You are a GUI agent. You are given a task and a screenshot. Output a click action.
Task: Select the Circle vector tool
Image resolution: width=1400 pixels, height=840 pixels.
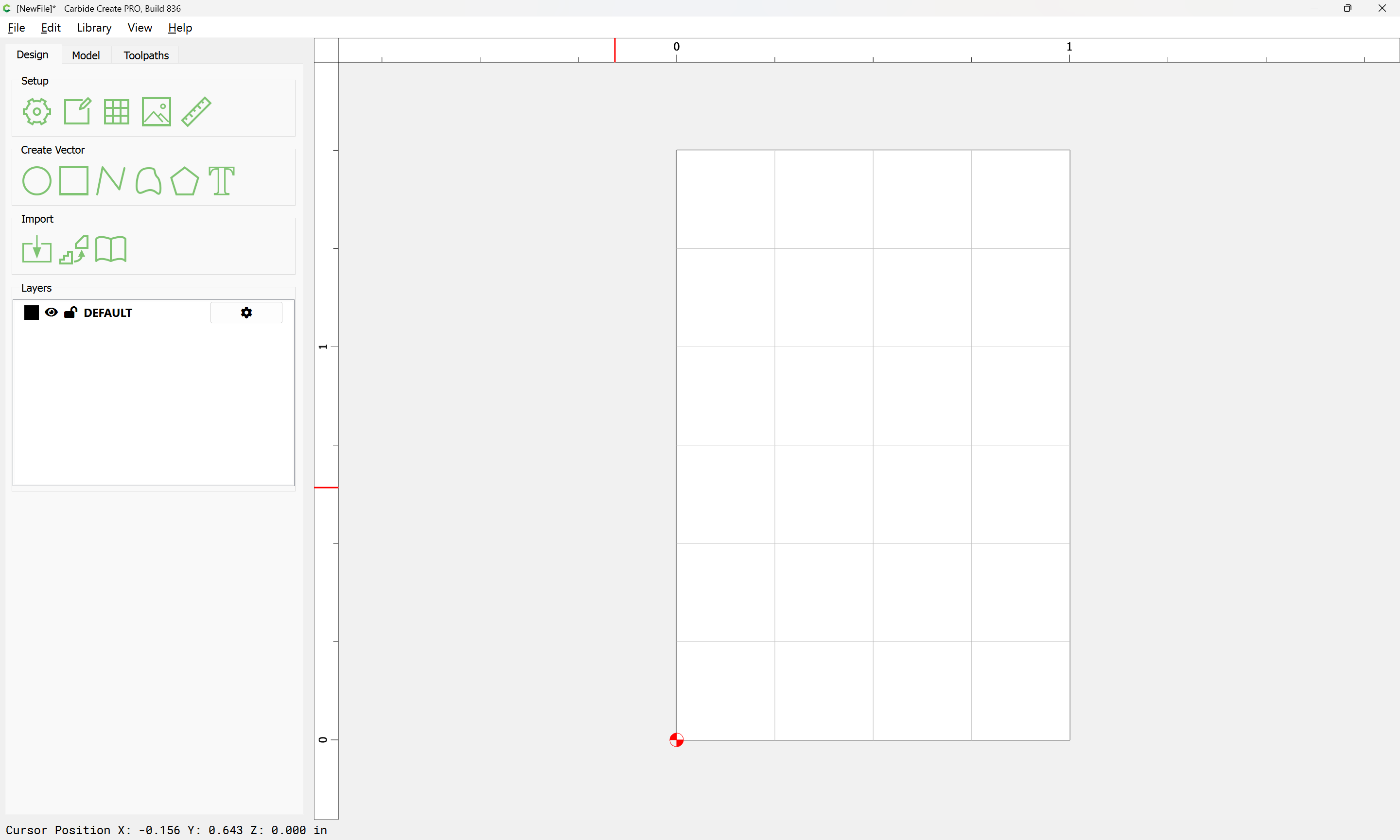click(37, 181)
